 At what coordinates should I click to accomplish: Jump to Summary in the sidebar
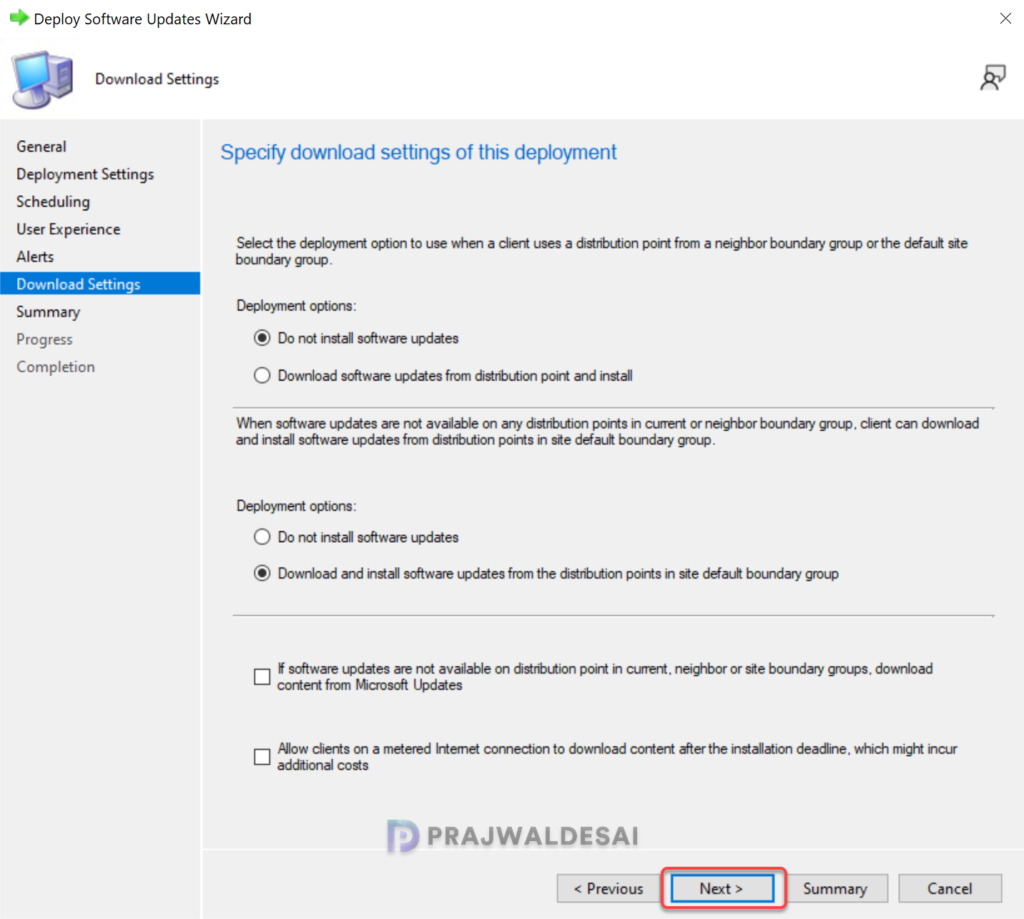(48, 312)
